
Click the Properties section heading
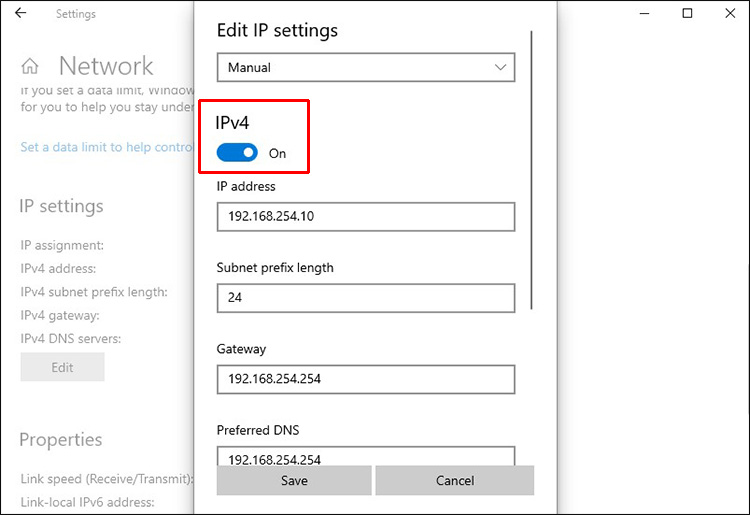point(60,440)
